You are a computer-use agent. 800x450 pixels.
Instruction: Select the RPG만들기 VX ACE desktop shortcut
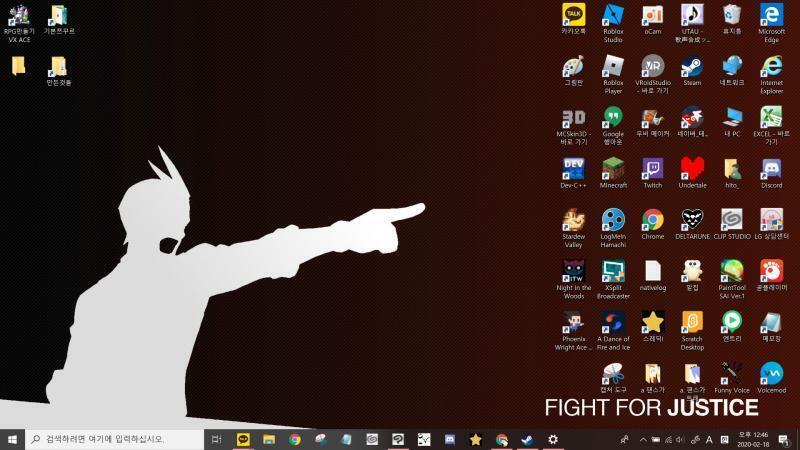(19, 23)
